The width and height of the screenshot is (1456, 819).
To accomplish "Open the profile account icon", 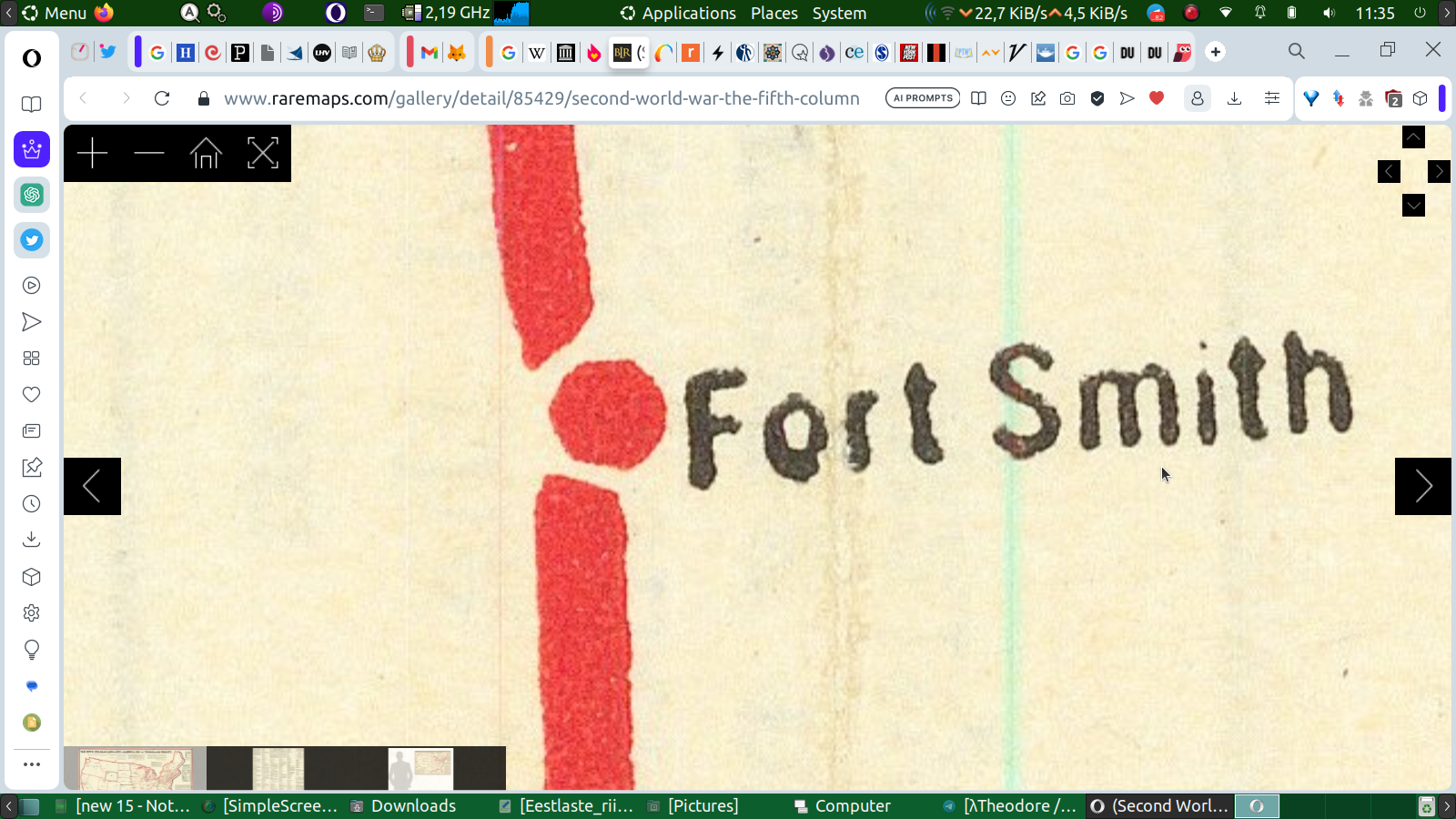I will pos(1198,98).
